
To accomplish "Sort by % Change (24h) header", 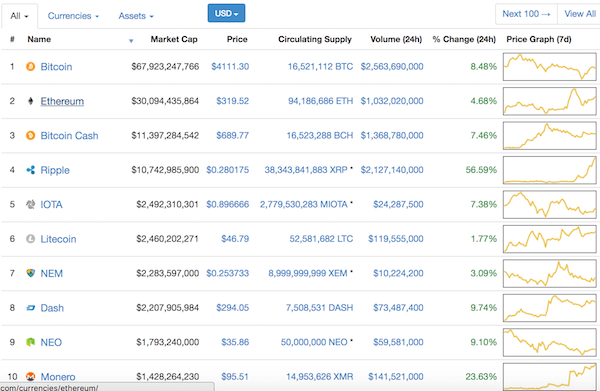I will click(x=464, y=39).
